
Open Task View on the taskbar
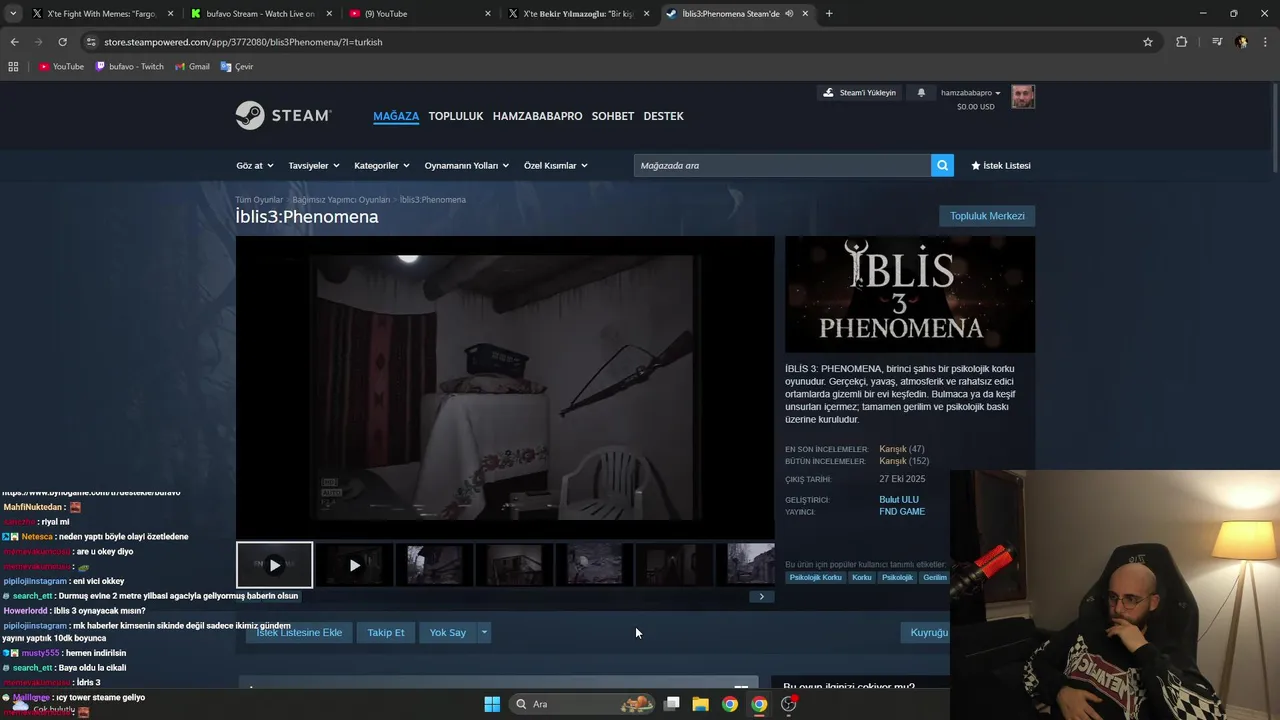coord(672,704)
